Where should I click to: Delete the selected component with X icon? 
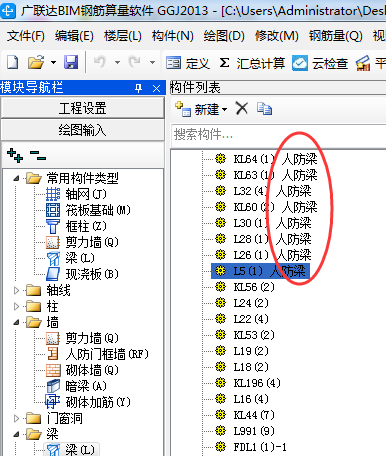(242, 108)
